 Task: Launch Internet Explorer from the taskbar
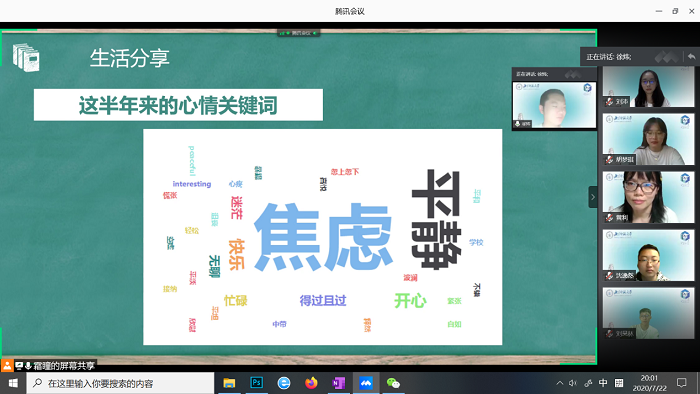tap(284, 383)
